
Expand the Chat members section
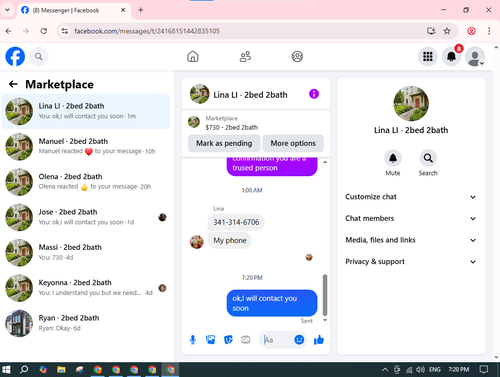(x=411, y=218)
